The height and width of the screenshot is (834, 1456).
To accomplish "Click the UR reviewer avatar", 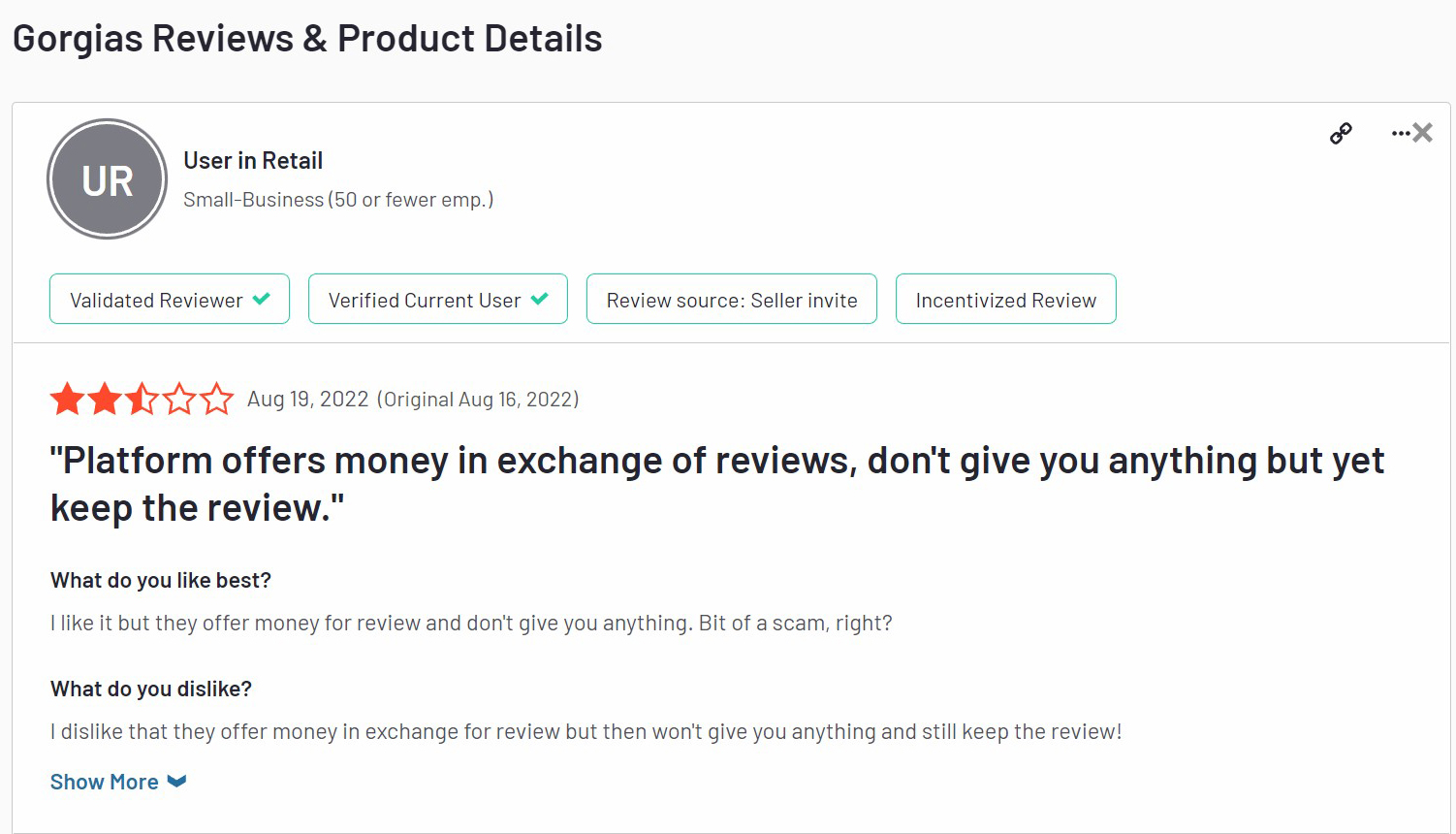I will pos(107,178).
